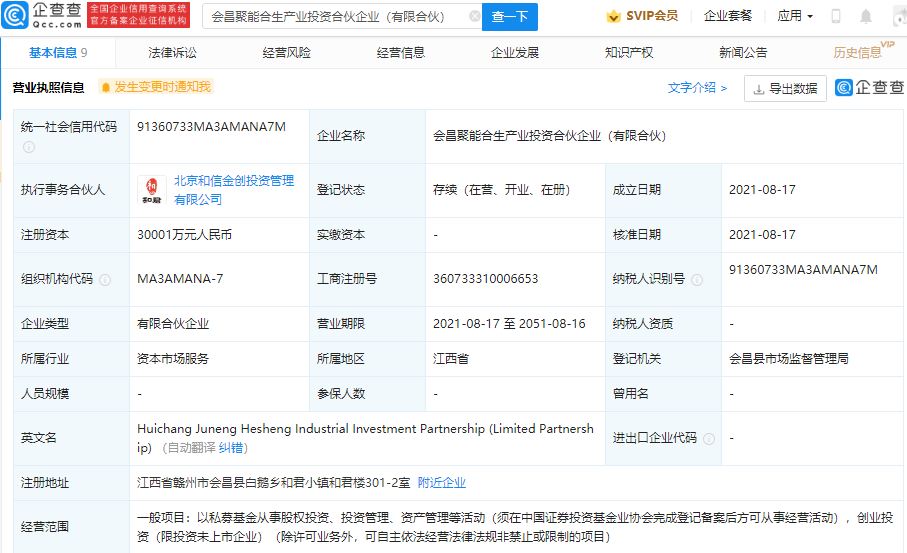Click the Qcc.com logo icon
This screenshot has width=907, height=553.
pos(14,16)
